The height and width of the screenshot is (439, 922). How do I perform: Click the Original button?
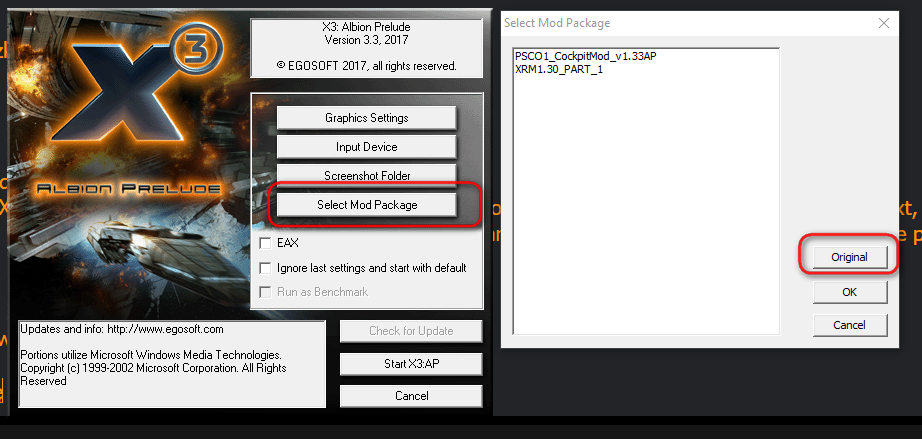coord(849,257)
